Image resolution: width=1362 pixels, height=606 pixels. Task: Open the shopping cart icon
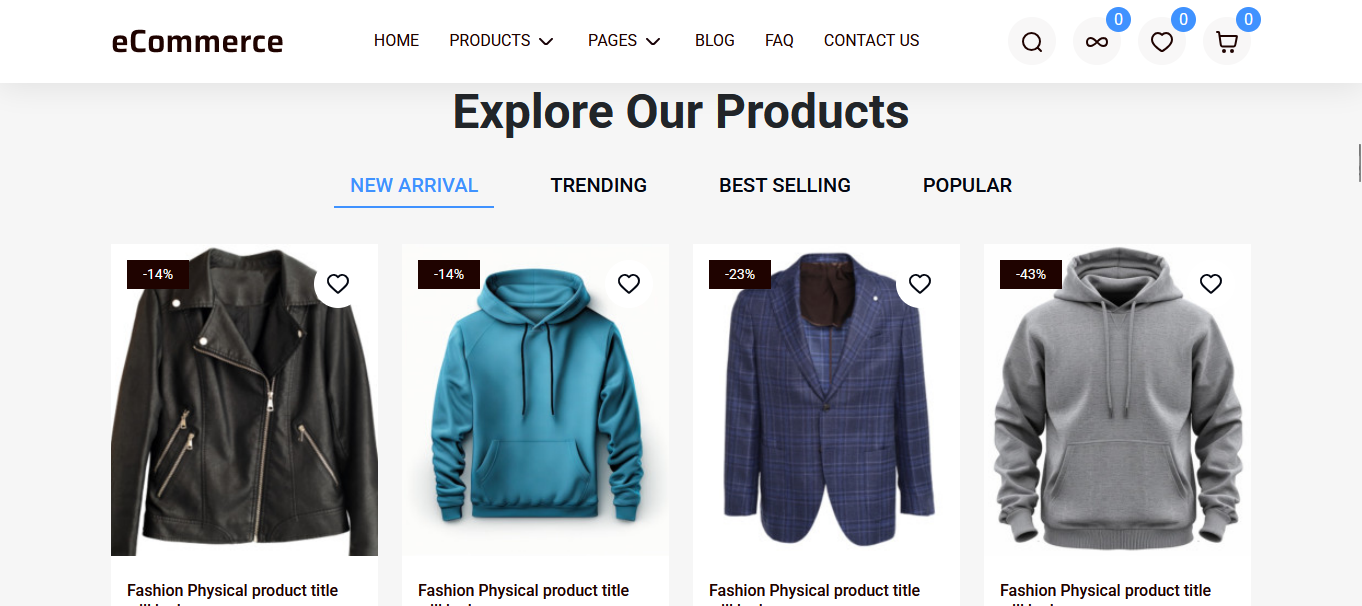1226,42
